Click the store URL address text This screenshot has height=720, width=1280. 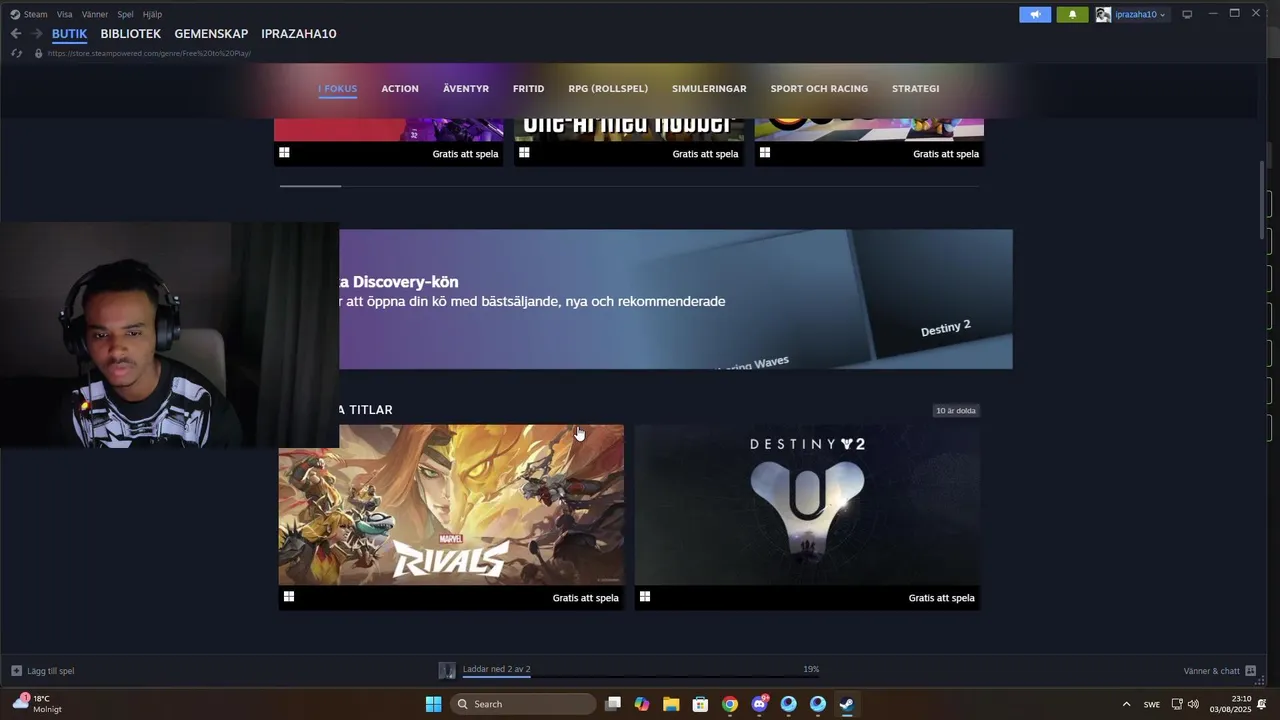tap(149, 53)
